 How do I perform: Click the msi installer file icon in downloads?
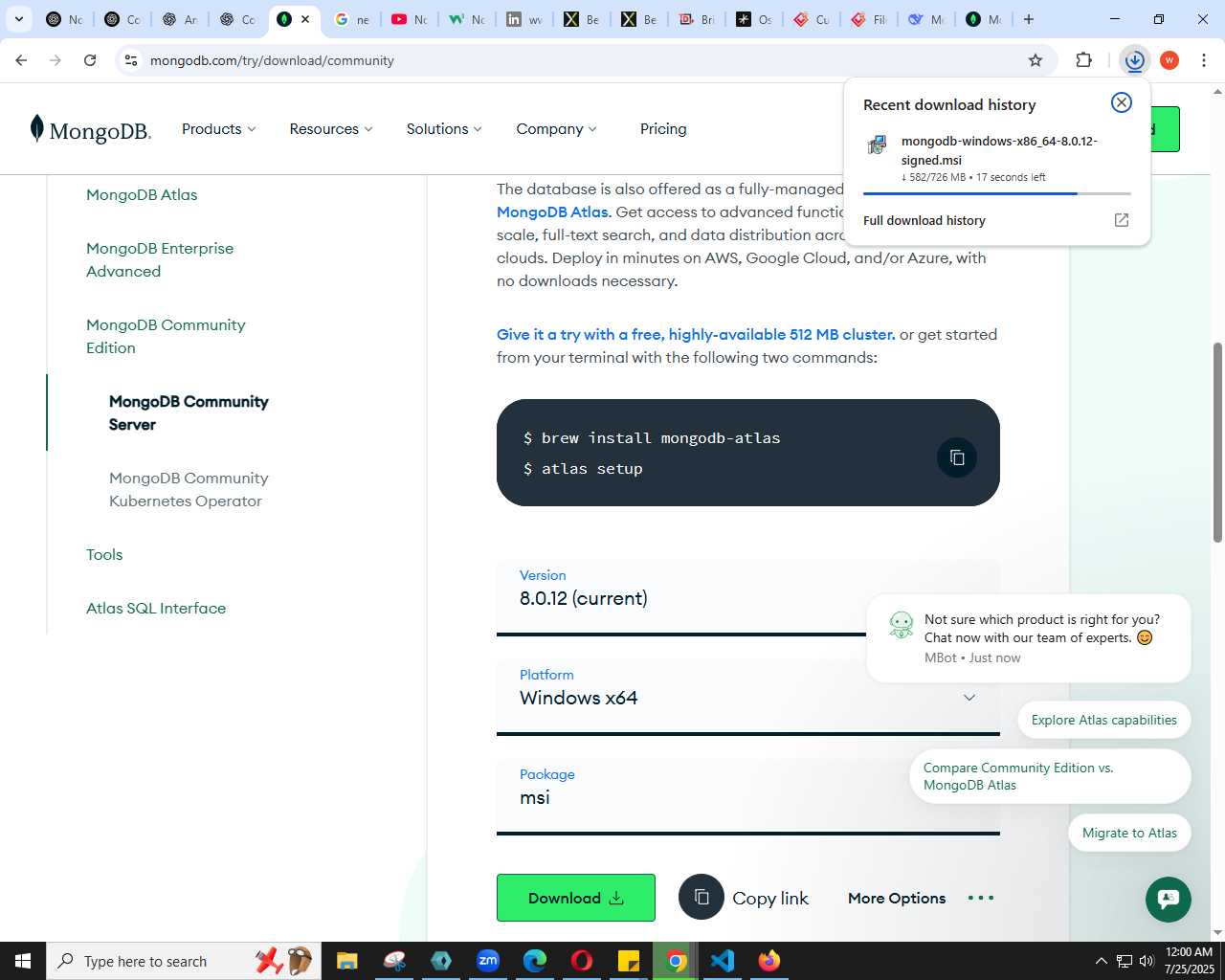tap(877, 145)
